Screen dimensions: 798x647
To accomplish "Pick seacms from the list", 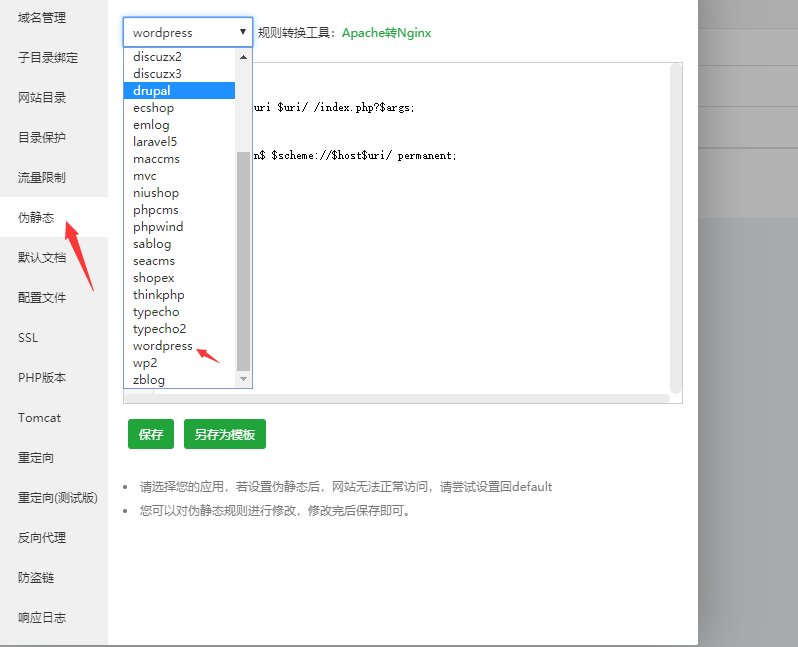I will [180, 261].
